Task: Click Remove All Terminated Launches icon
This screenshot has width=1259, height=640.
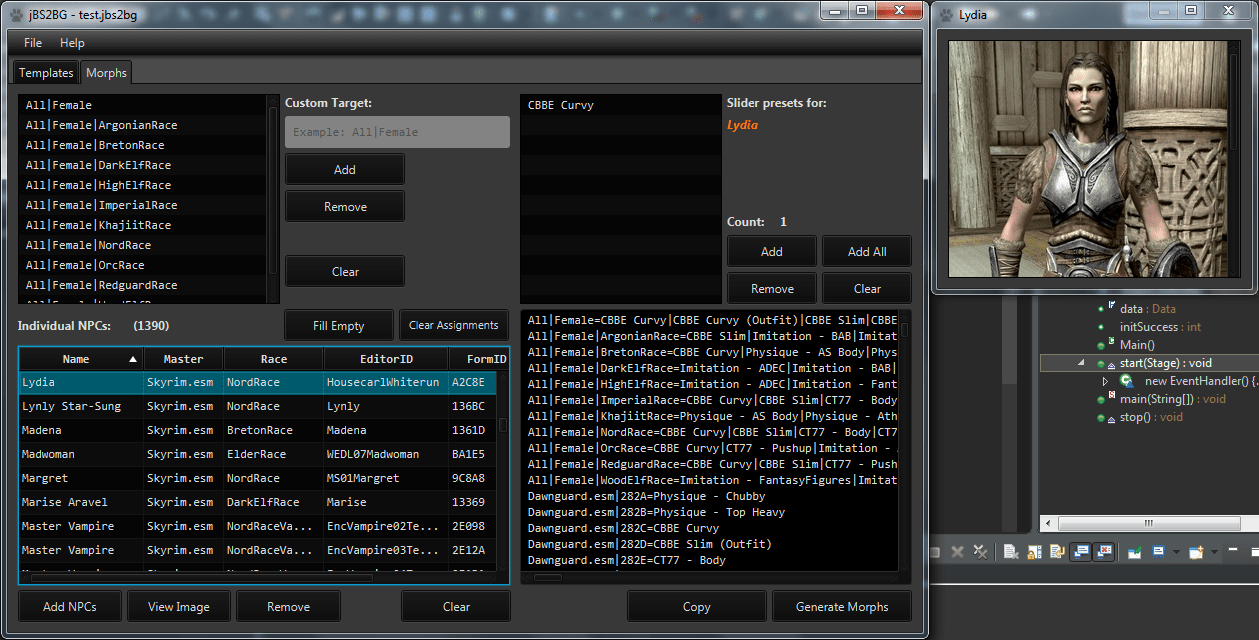Action: click(x=980, y=552)
